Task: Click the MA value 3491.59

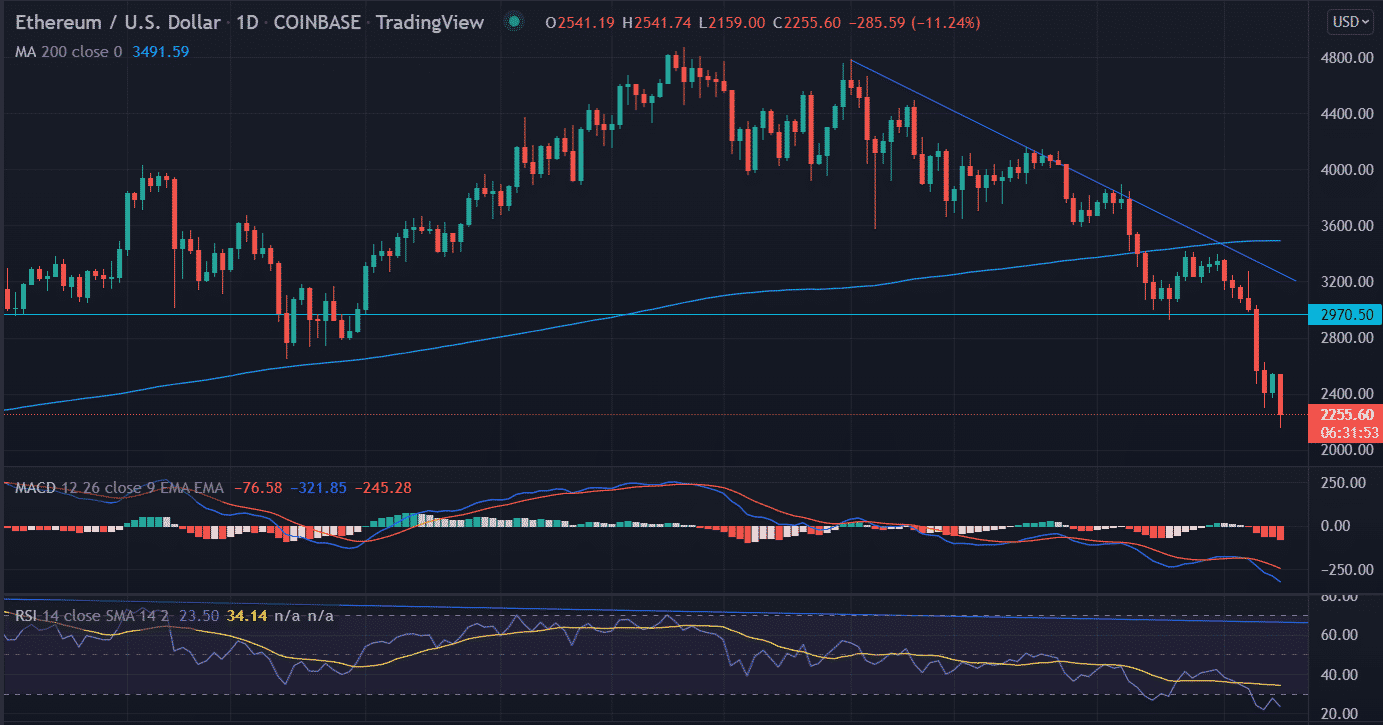Action: pyautogui.click(x=163, y=51)
